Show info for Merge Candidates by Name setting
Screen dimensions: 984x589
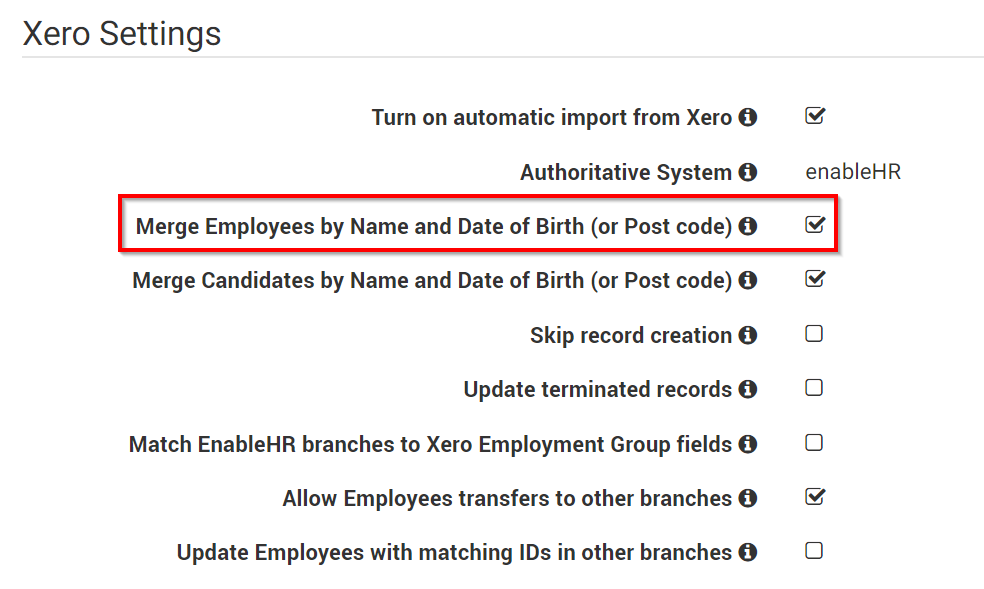[747, 280]
